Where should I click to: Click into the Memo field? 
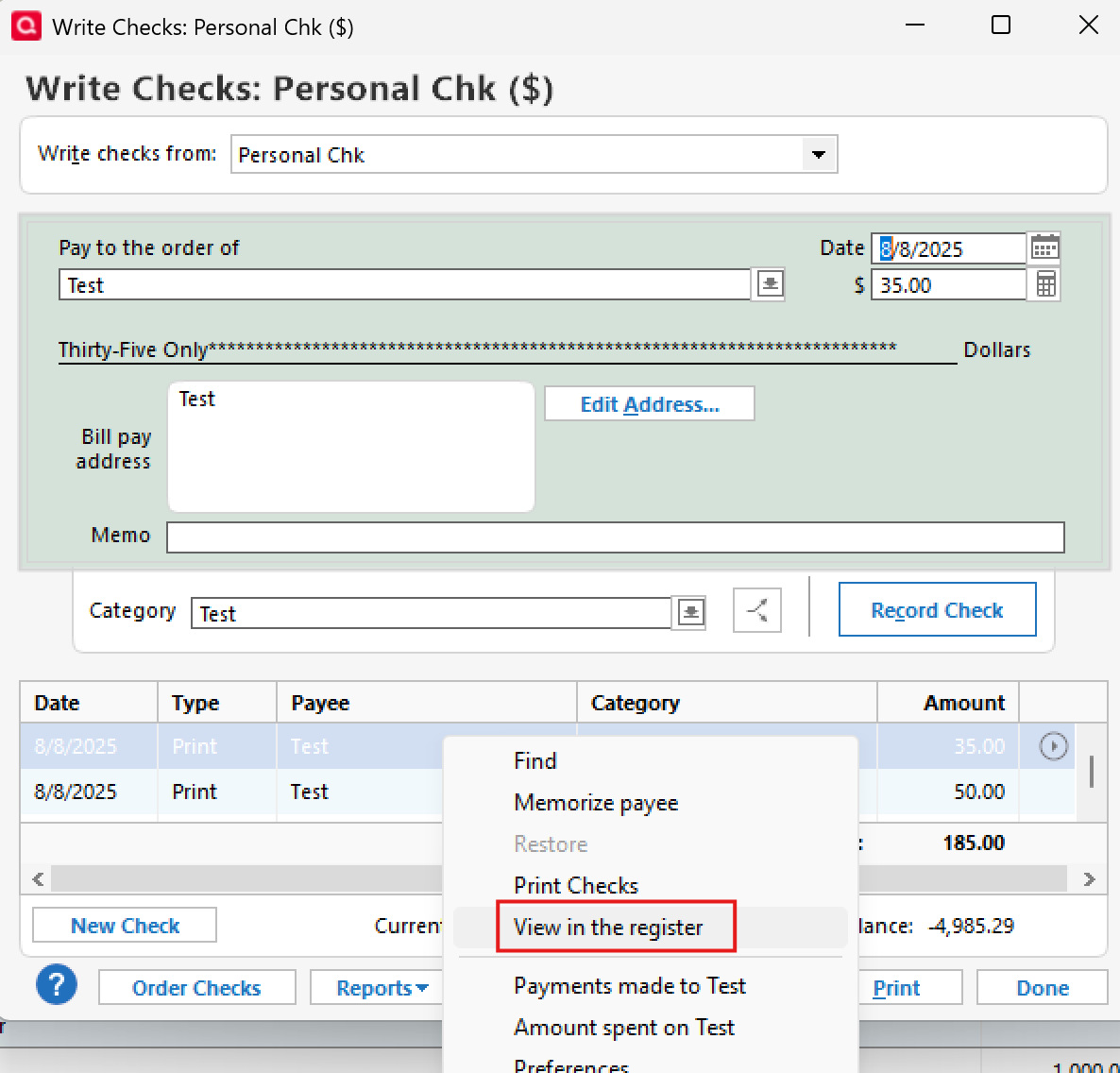pos(615,536)
